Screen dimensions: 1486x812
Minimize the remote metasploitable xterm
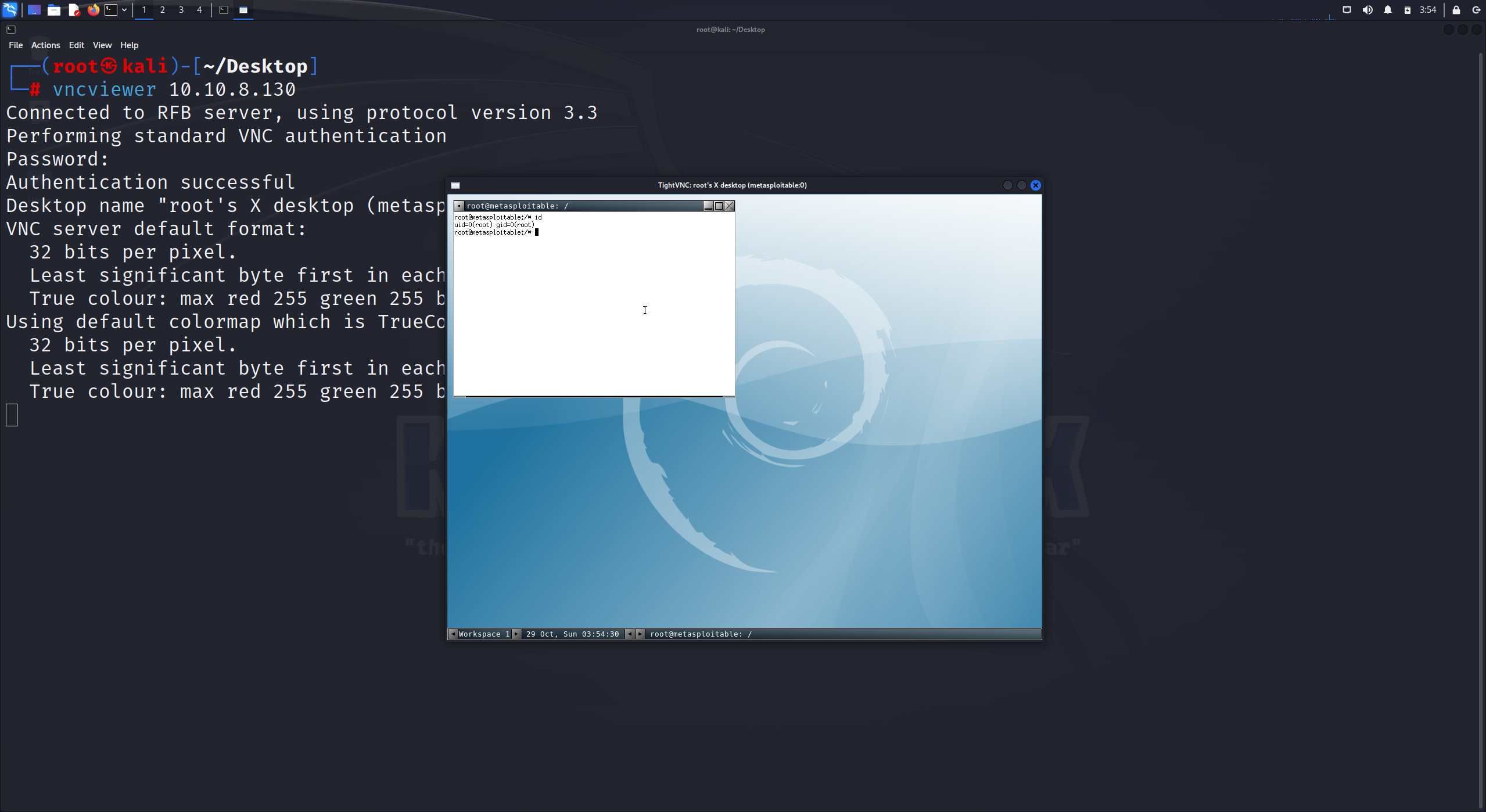708,206
